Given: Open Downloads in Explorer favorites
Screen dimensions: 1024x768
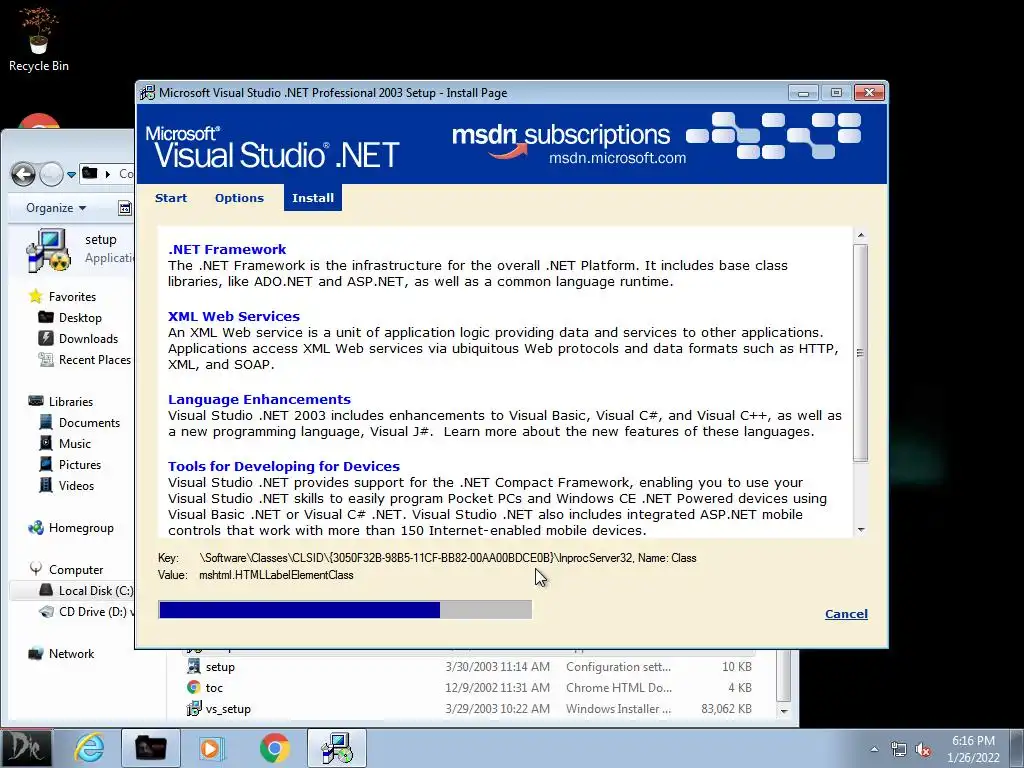Looking at the screenshot, I should point(88,339).
